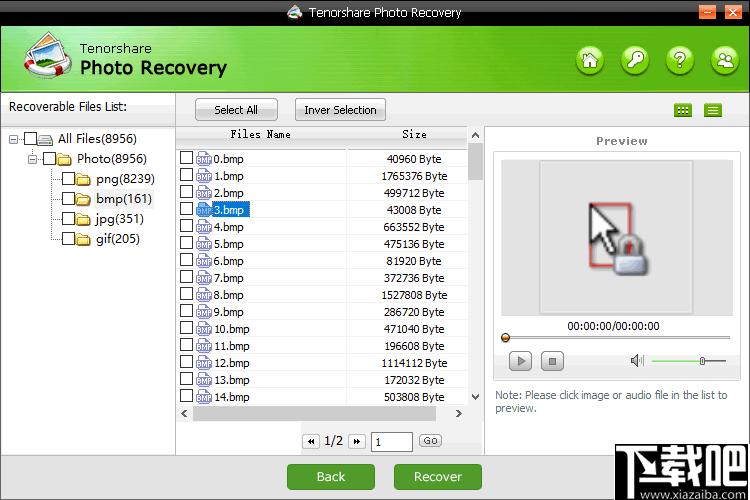Switch to thumbnail grid view
Screen dimensions: 750x500
(683, 111)
